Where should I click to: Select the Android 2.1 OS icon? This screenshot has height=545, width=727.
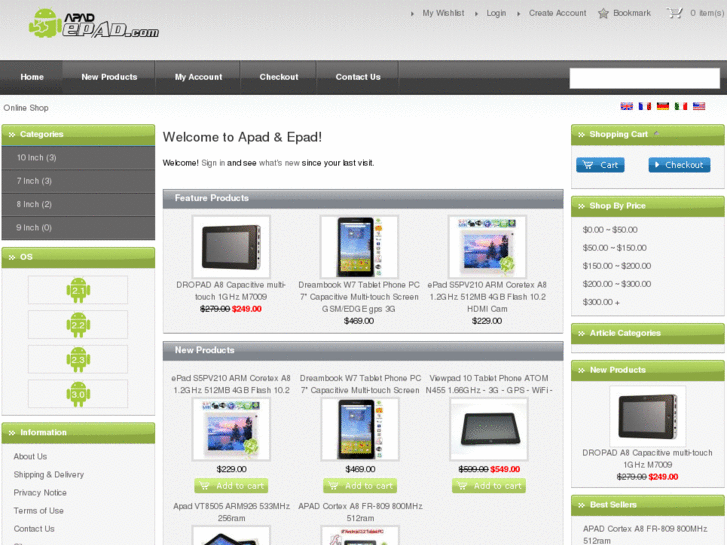(x=78, y=290)
